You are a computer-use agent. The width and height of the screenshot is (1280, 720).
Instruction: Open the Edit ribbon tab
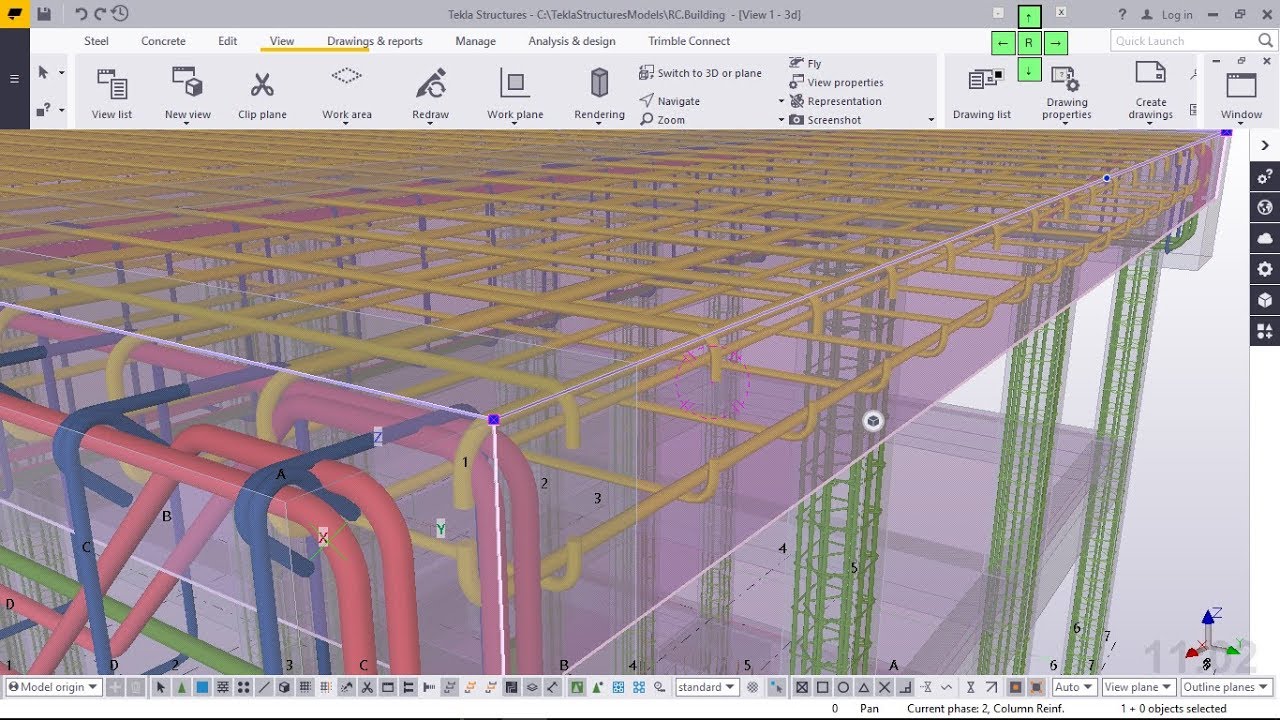228,41
